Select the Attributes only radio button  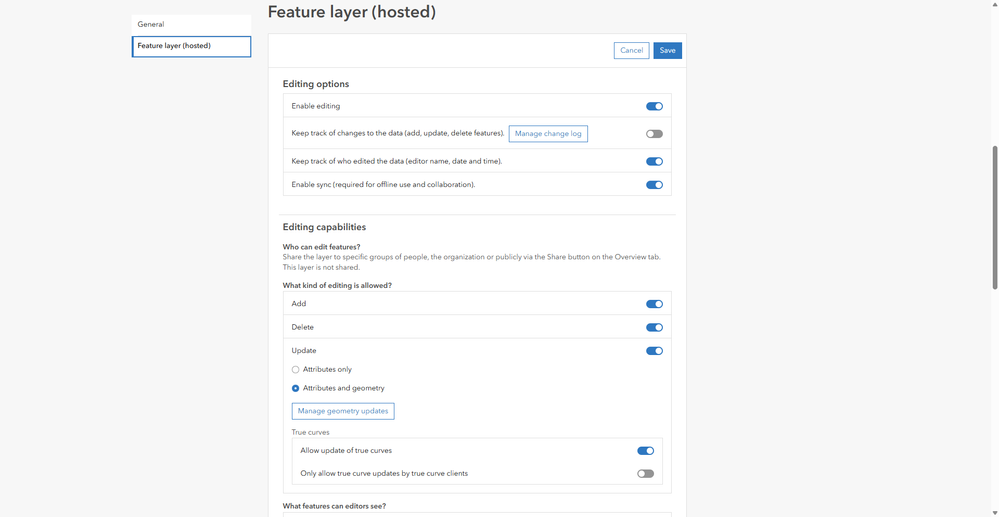point(296,370)
